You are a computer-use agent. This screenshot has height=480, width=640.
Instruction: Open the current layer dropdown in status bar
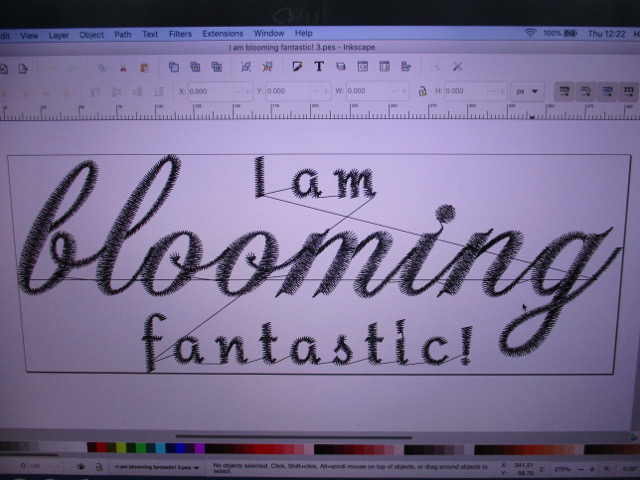click(x=156, y=467)
